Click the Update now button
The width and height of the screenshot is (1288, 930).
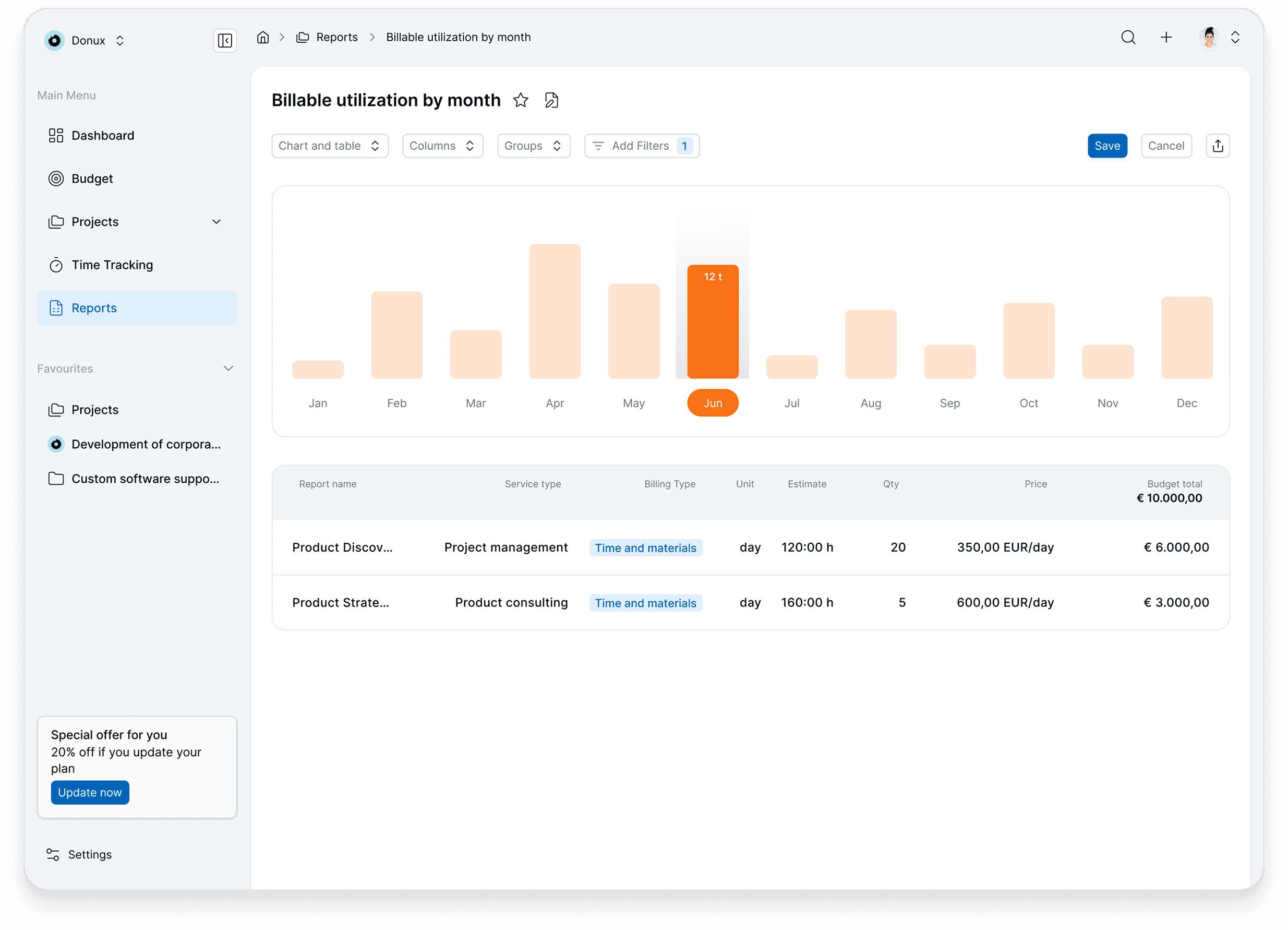(90, 792)
